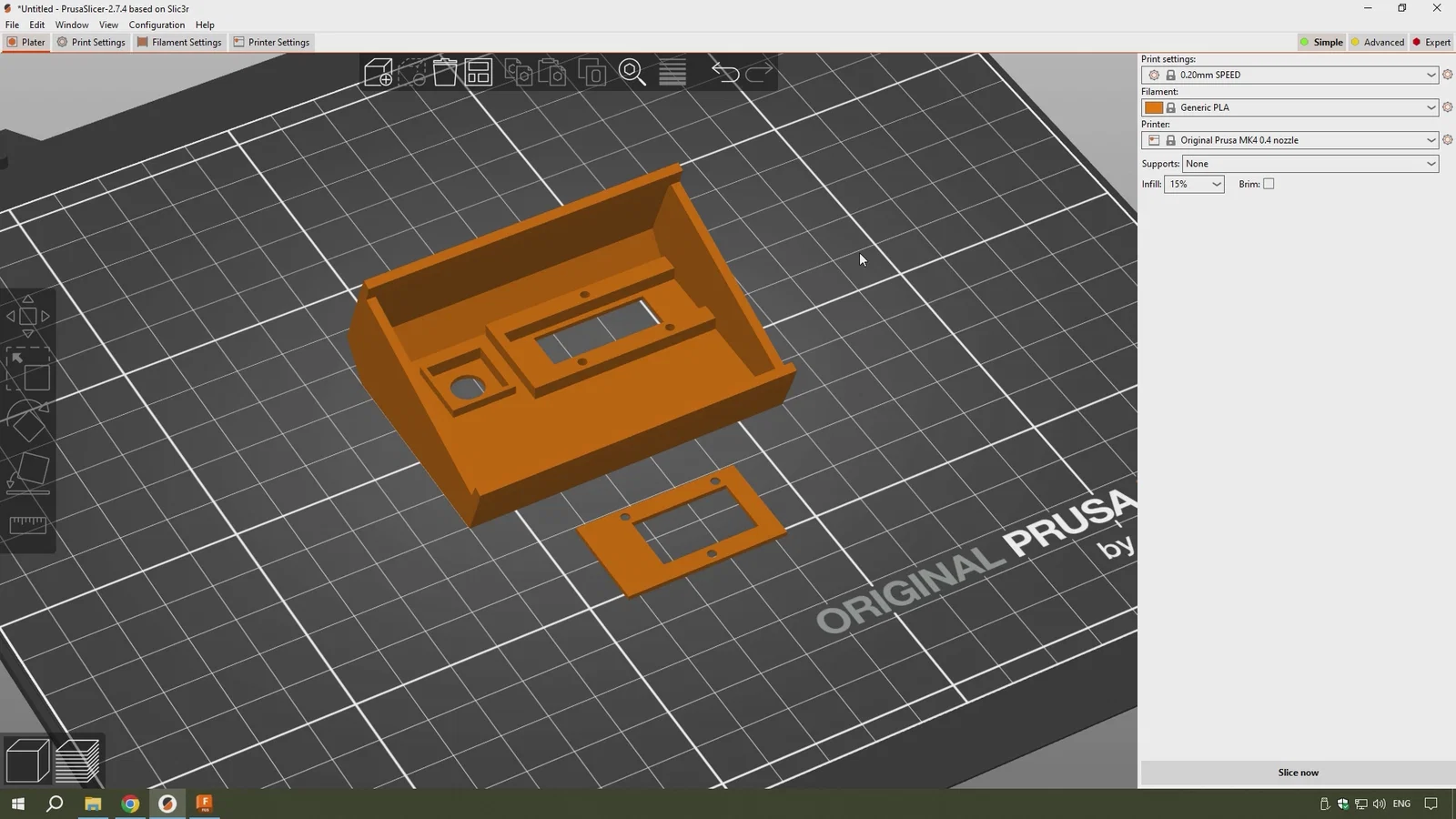
Task: Click the Redo arrow
Action: 759,72
